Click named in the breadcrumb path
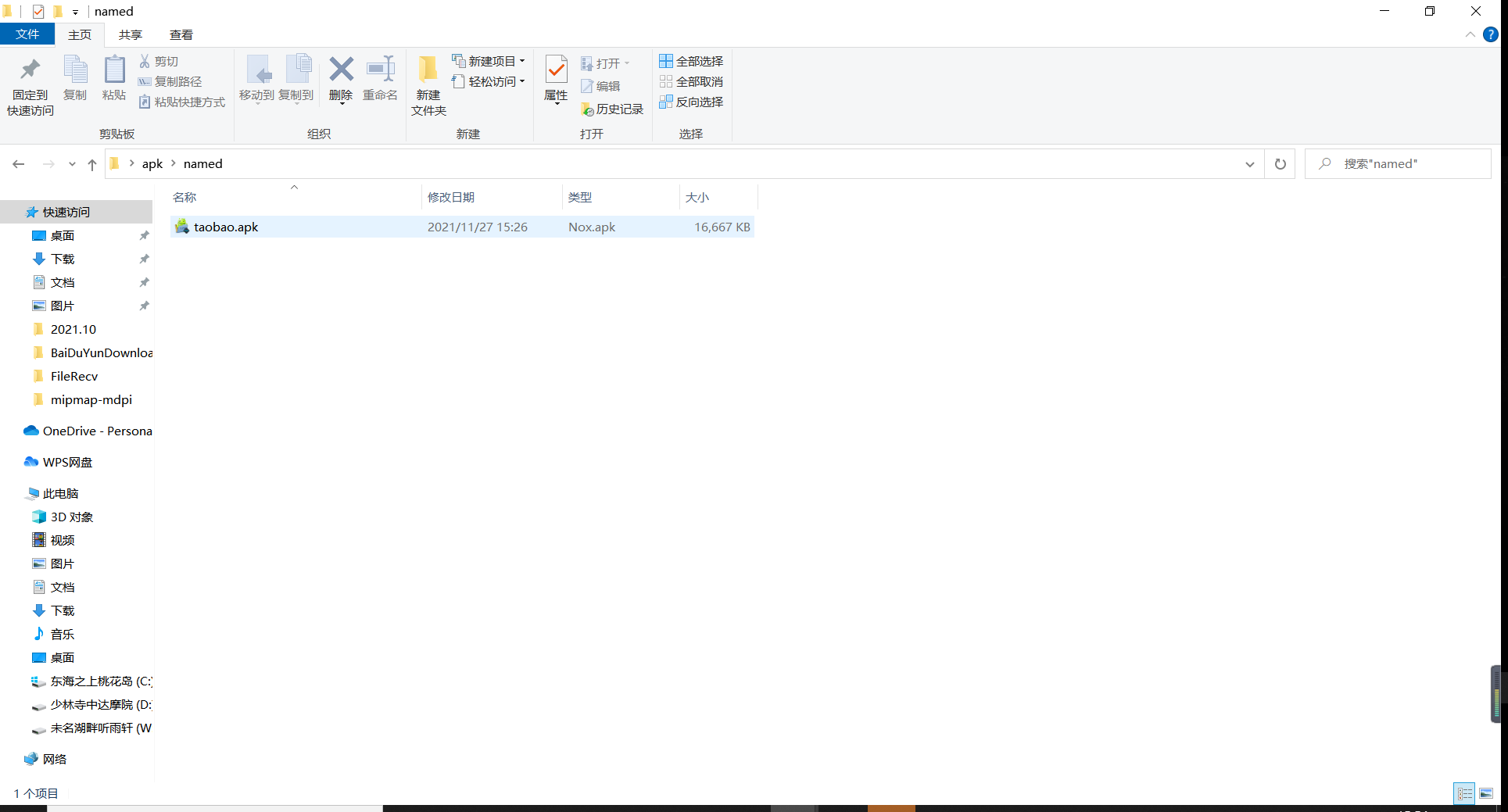Screen dimensions: 1508x812 tap(203, 163)
